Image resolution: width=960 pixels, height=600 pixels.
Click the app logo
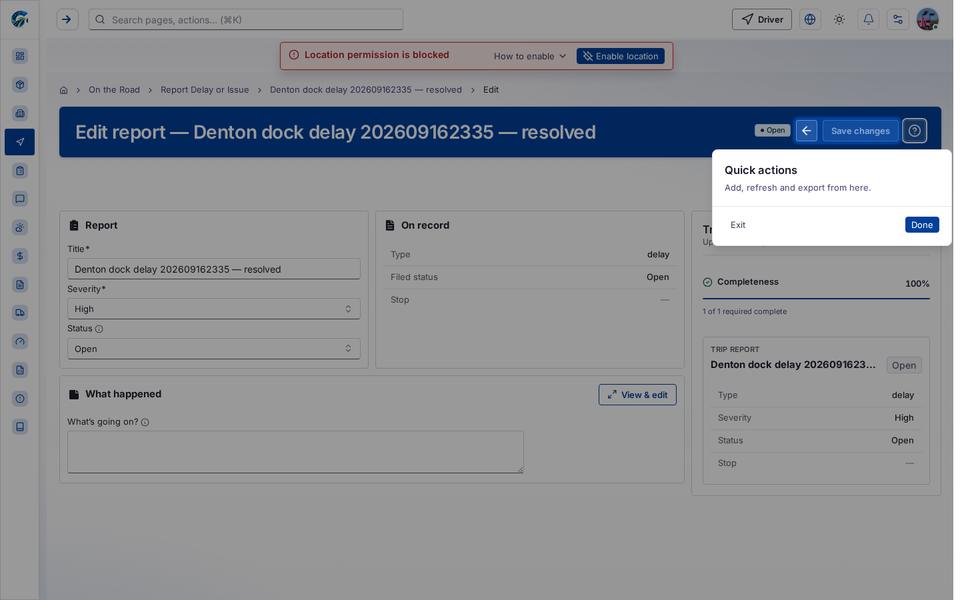tap(20, 20)
